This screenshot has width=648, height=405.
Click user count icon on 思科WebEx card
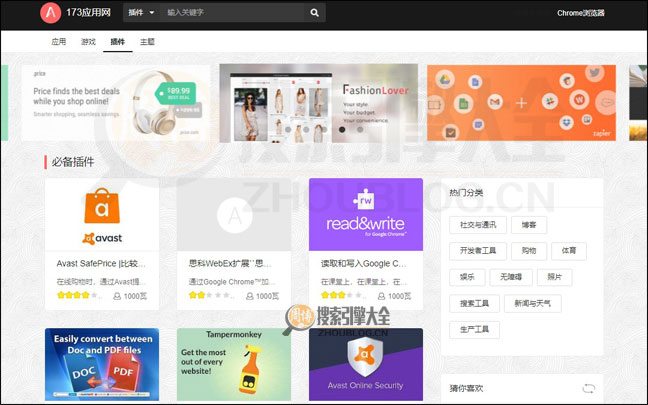250,296
